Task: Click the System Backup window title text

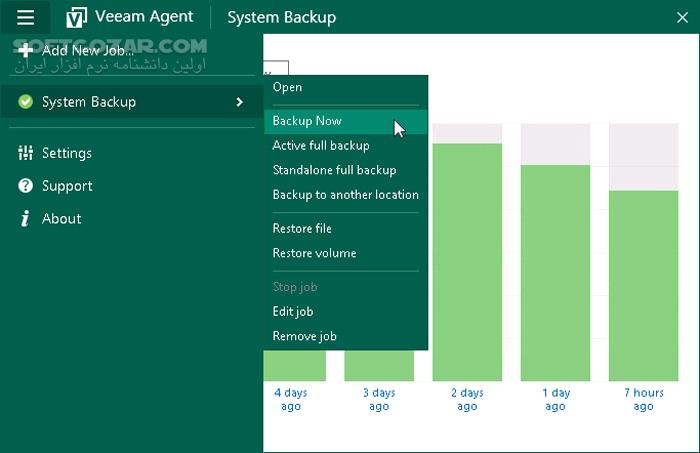Action: [282, 18]
